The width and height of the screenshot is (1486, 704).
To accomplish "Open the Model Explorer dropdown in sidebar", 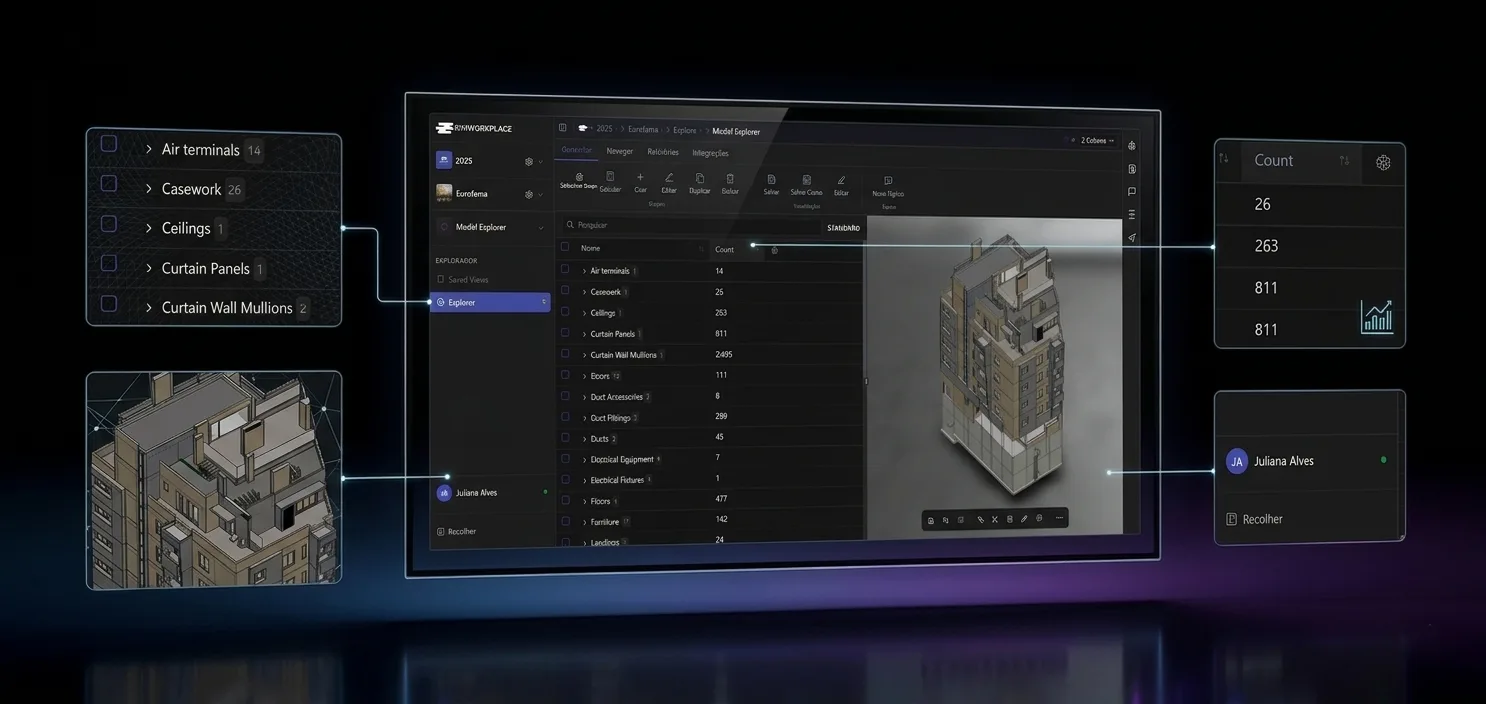I will click(541, 228).
